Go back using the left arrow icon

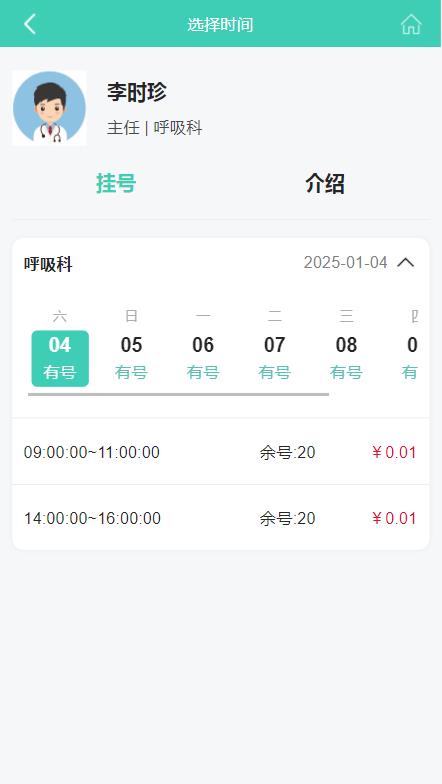click(30, 24)
